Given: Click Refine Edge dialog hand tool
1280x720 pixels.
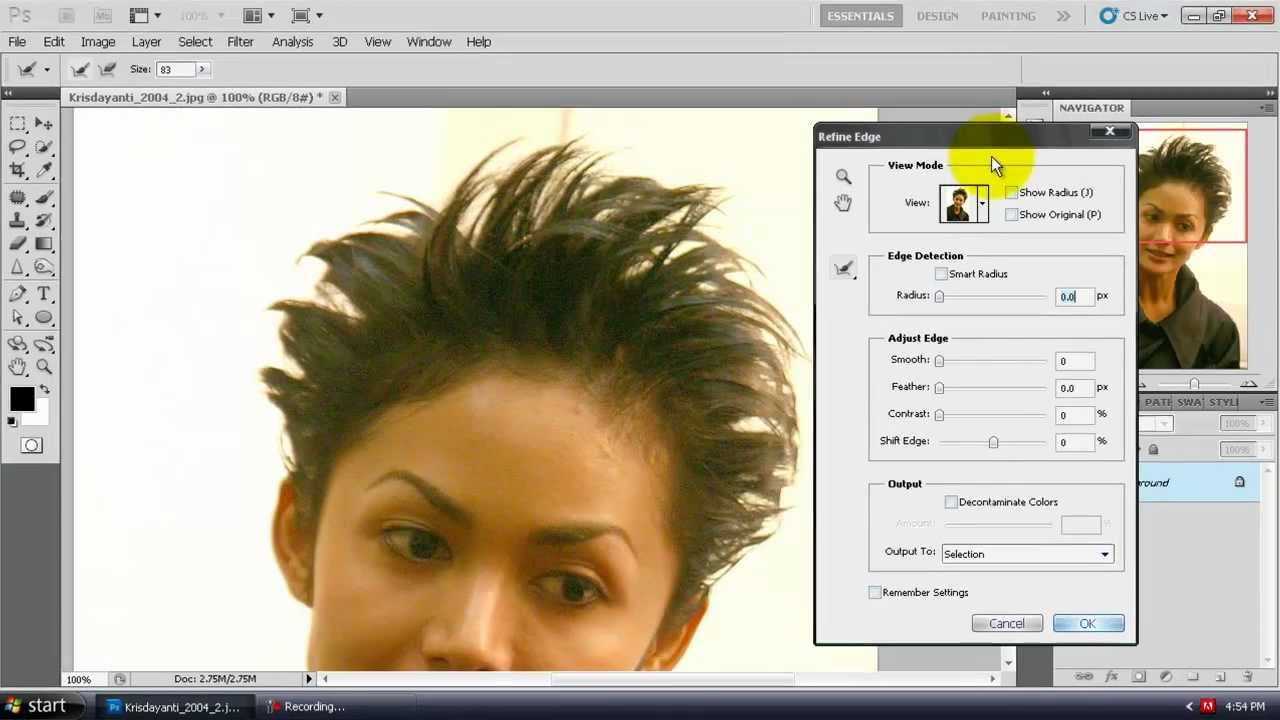Looking at the screenshot, I should tap(843, 203).
